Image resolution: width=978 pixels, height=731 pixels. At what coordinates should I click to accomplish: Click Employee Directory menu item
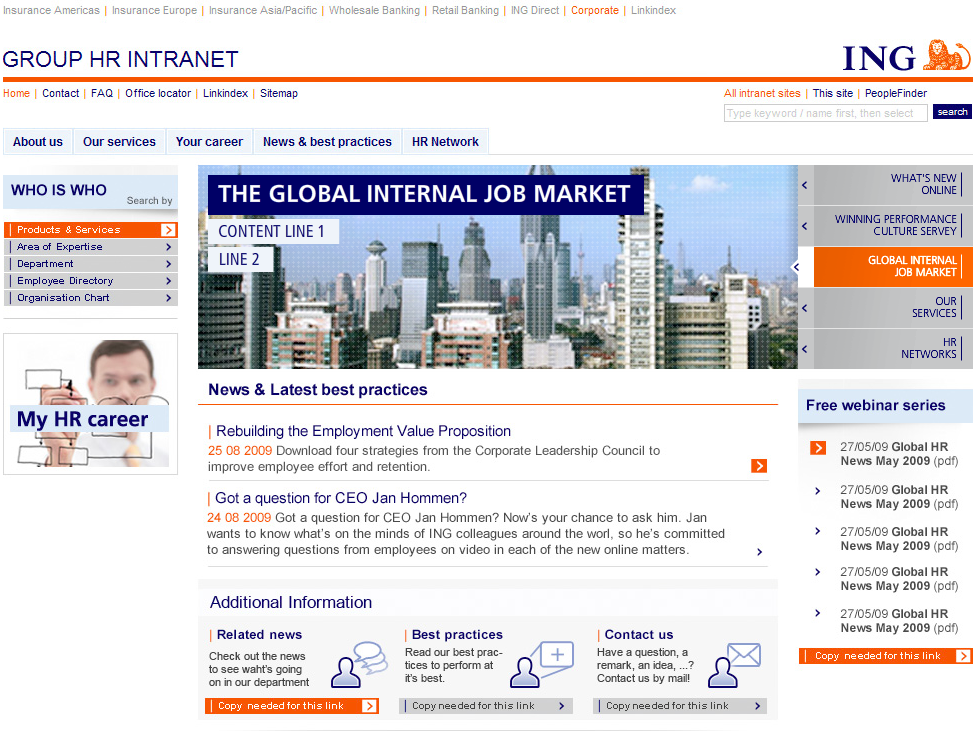90,281
